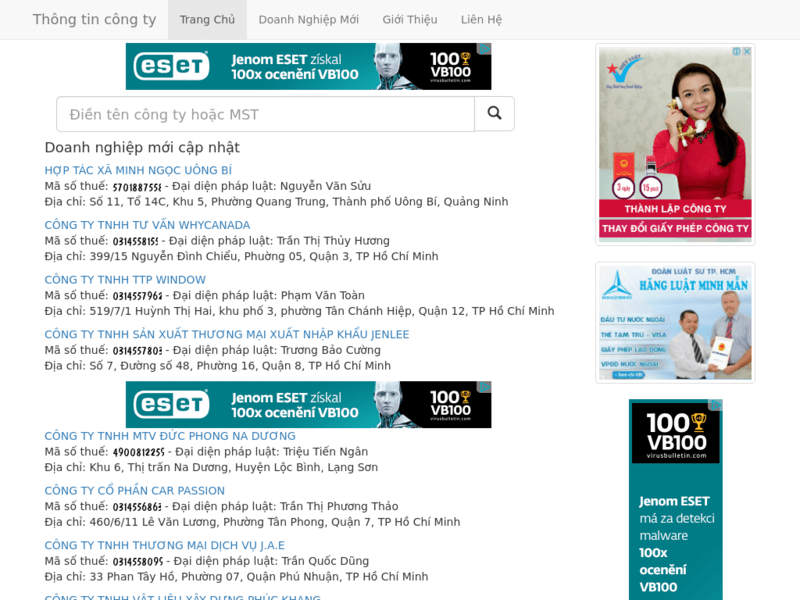This screenshot has width=800, height=600.
Task: Open the Giới Thiệu page
Action: [x=409, y=20]
